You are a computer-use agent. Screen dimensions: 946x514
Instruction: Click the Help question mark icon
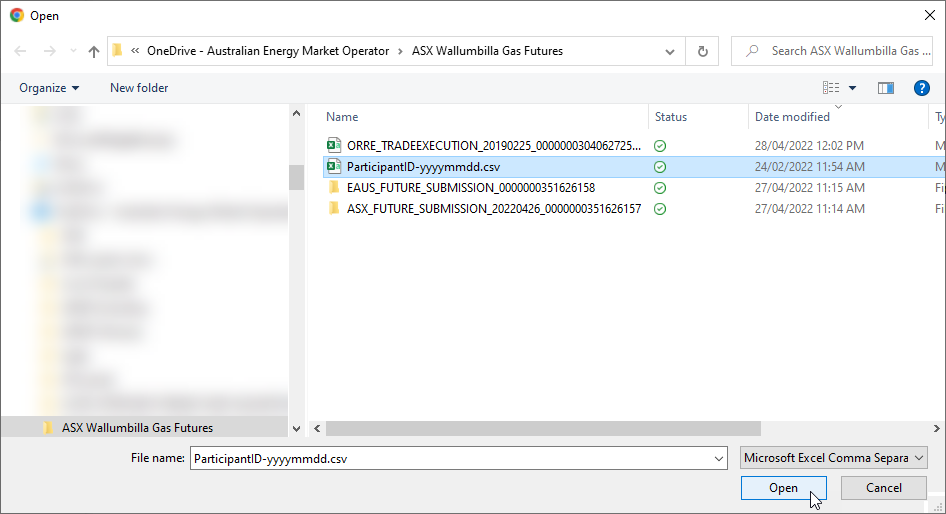point(922,88)
